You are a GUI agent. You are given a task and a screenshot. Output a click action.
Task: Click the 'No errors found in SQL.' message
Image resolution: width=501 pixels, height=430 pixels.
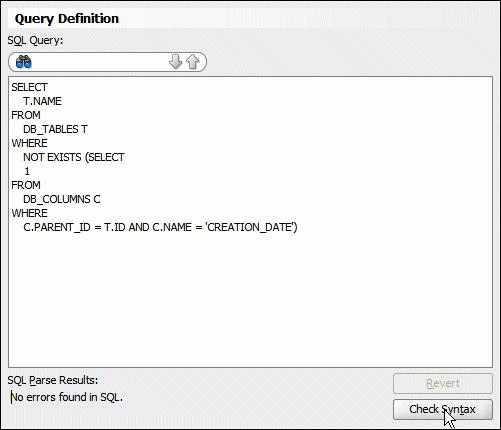[x=67, y=397]
